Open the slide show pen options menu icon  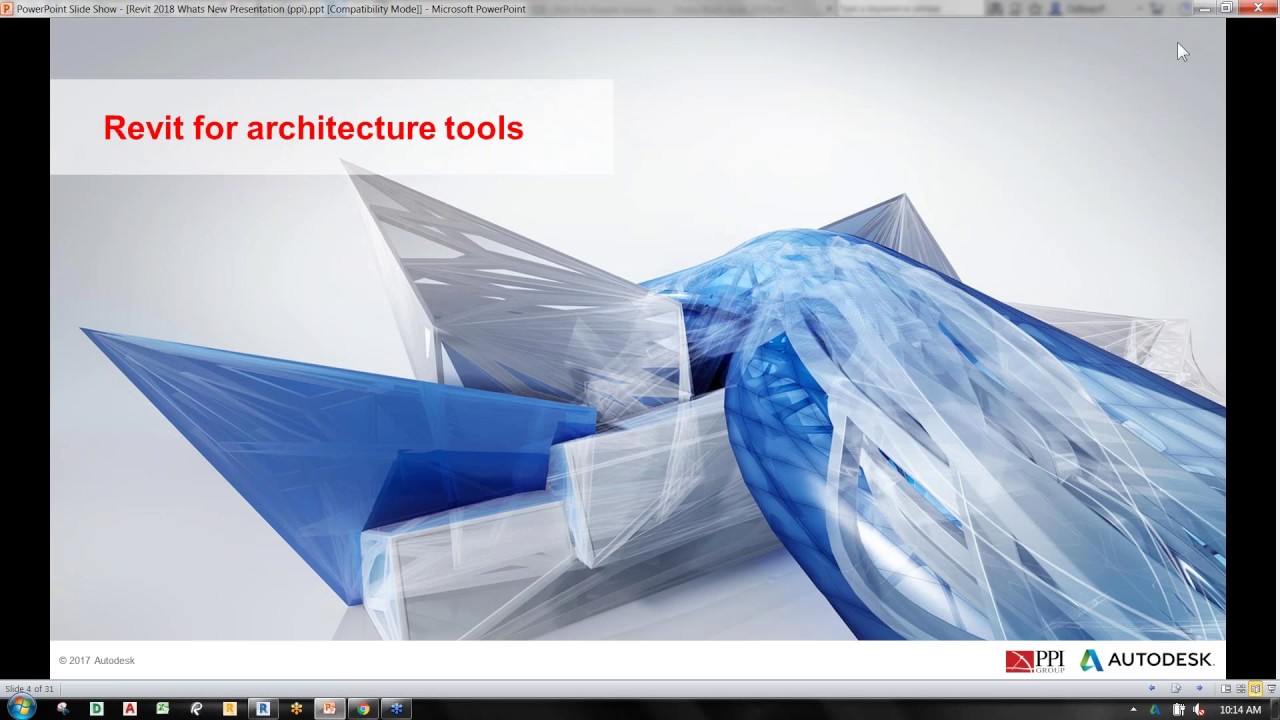pyautogui.click(x=1176, y=688)
